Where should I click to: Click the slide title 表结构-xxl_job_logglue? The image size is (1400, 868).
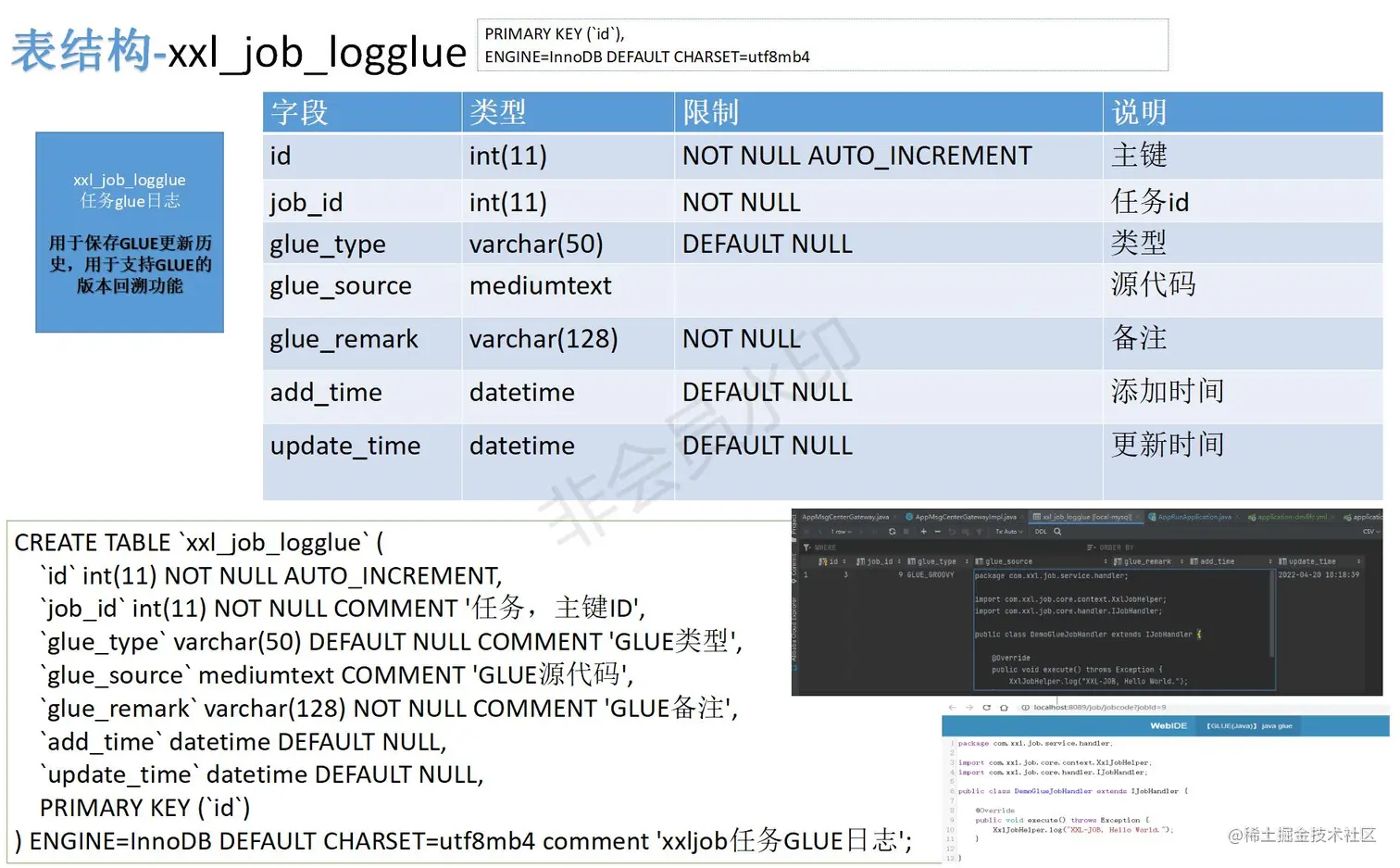point(239,50)
